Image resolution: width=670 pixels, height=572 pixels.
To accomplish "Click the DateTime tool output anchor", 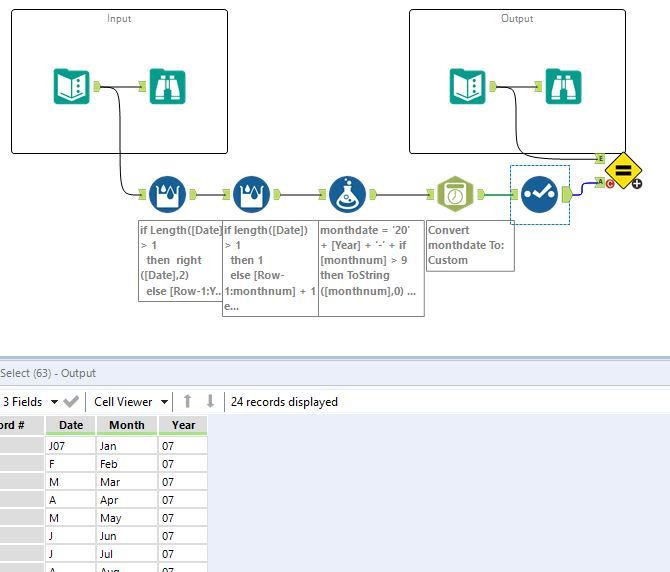I will click(481, 194).
